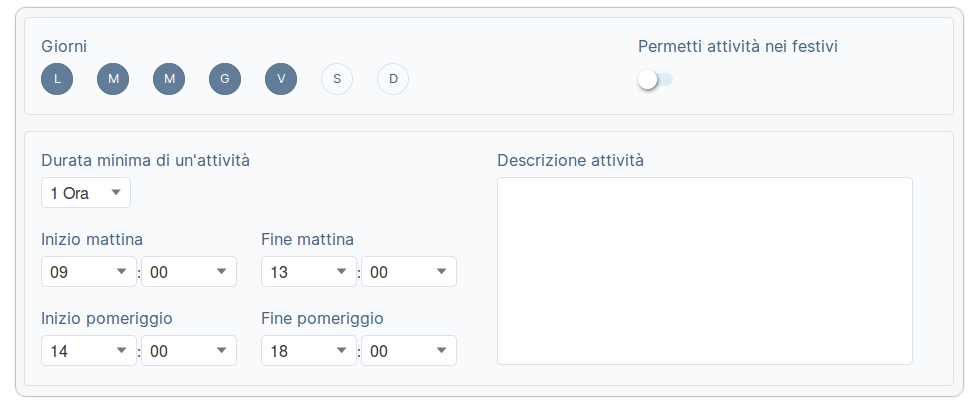Enable Permetti attività nei festivi switch

(x=656, y=79)
